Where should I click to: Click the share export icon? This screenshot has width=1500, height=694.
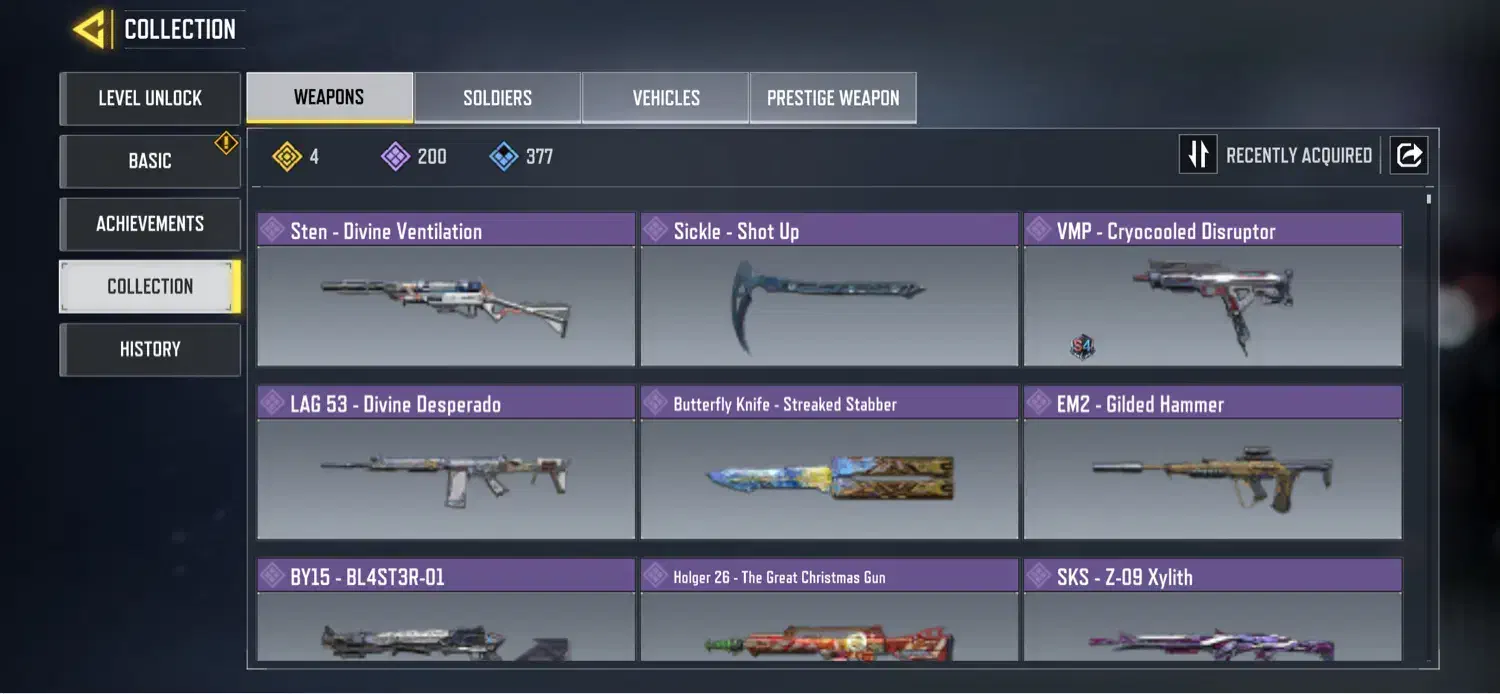point(1408,155)
